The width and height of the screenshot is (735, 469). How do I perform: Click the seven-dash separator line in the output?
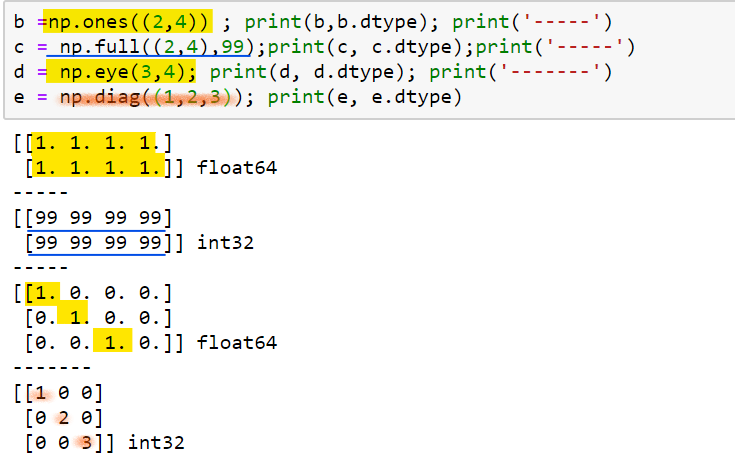point(52,368)
